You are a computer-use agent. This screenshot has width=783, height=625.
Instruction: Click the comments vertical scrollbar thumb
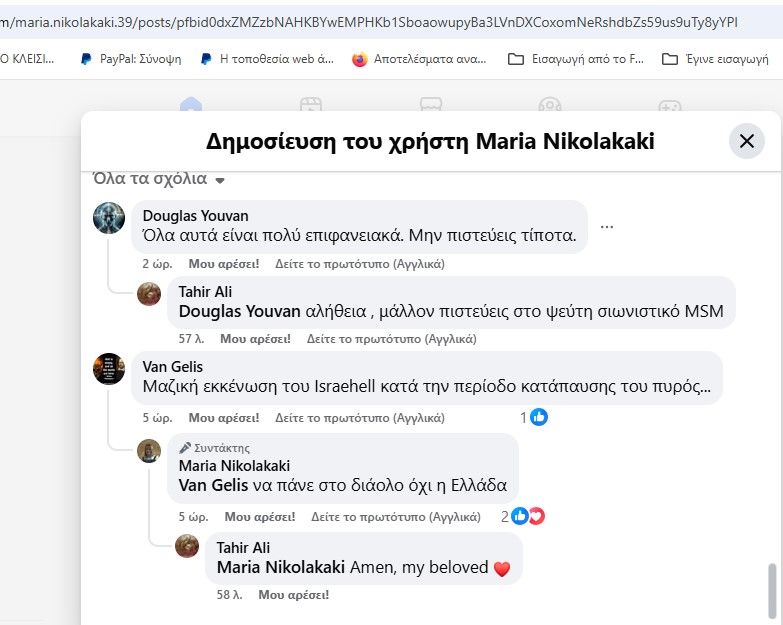pos(772,591)
